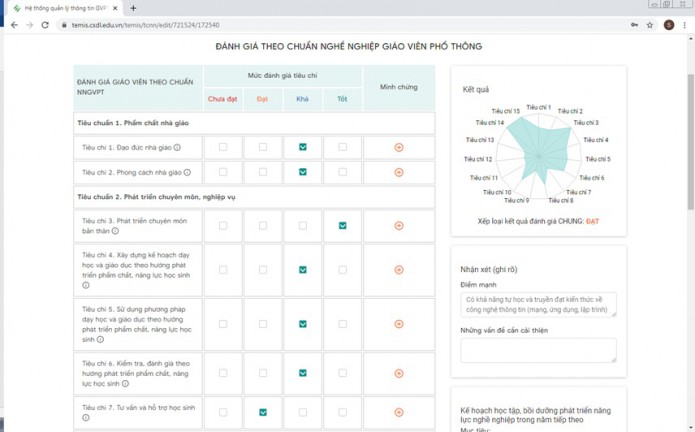Uncheck Tốt for Tiêu chí 3
This screenshot has width=695, height=432.
coord(343,226)
